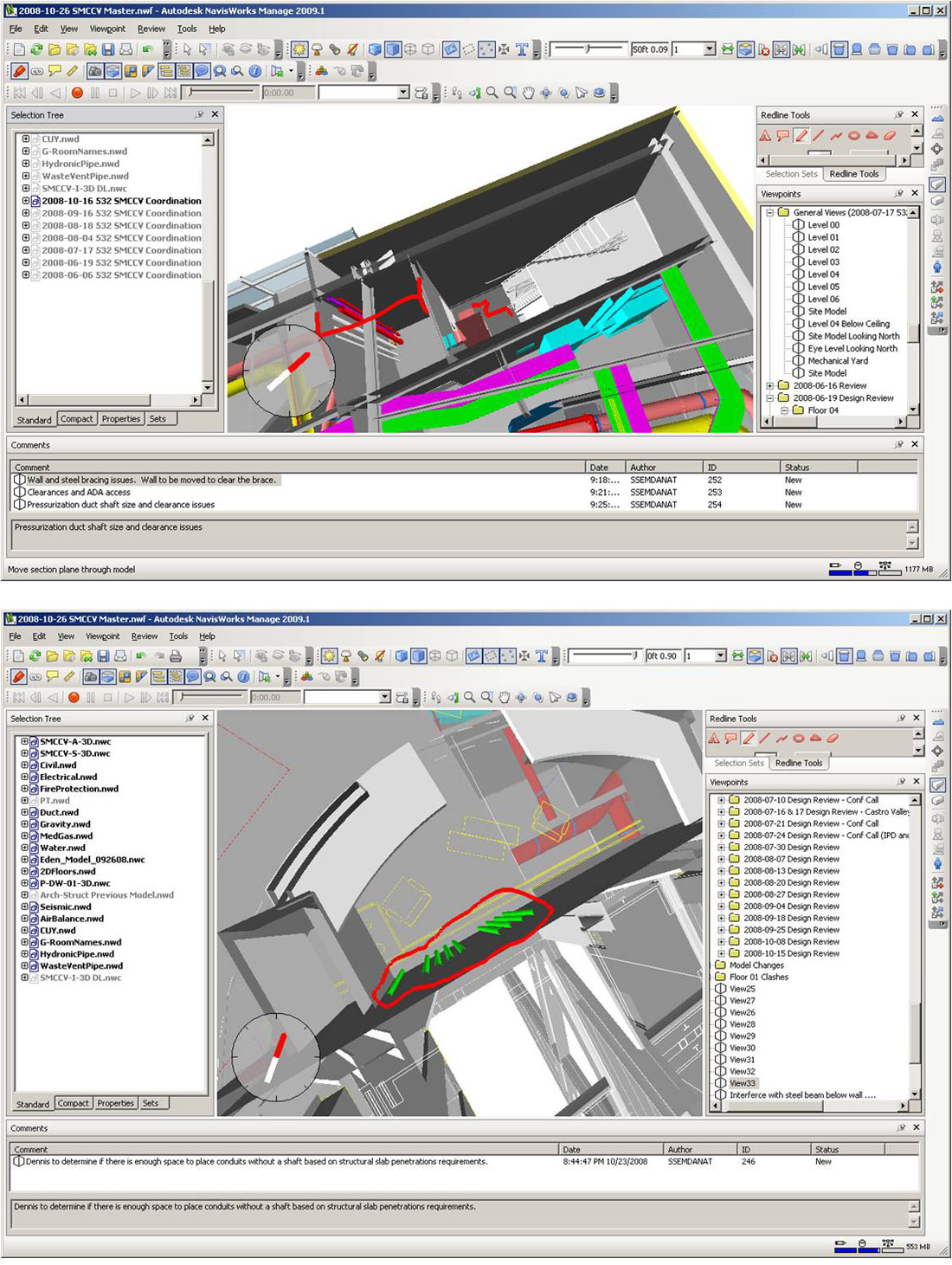Expand 2008-06-16 Review folder
The image size is (952, 1265).
[769, 386]
